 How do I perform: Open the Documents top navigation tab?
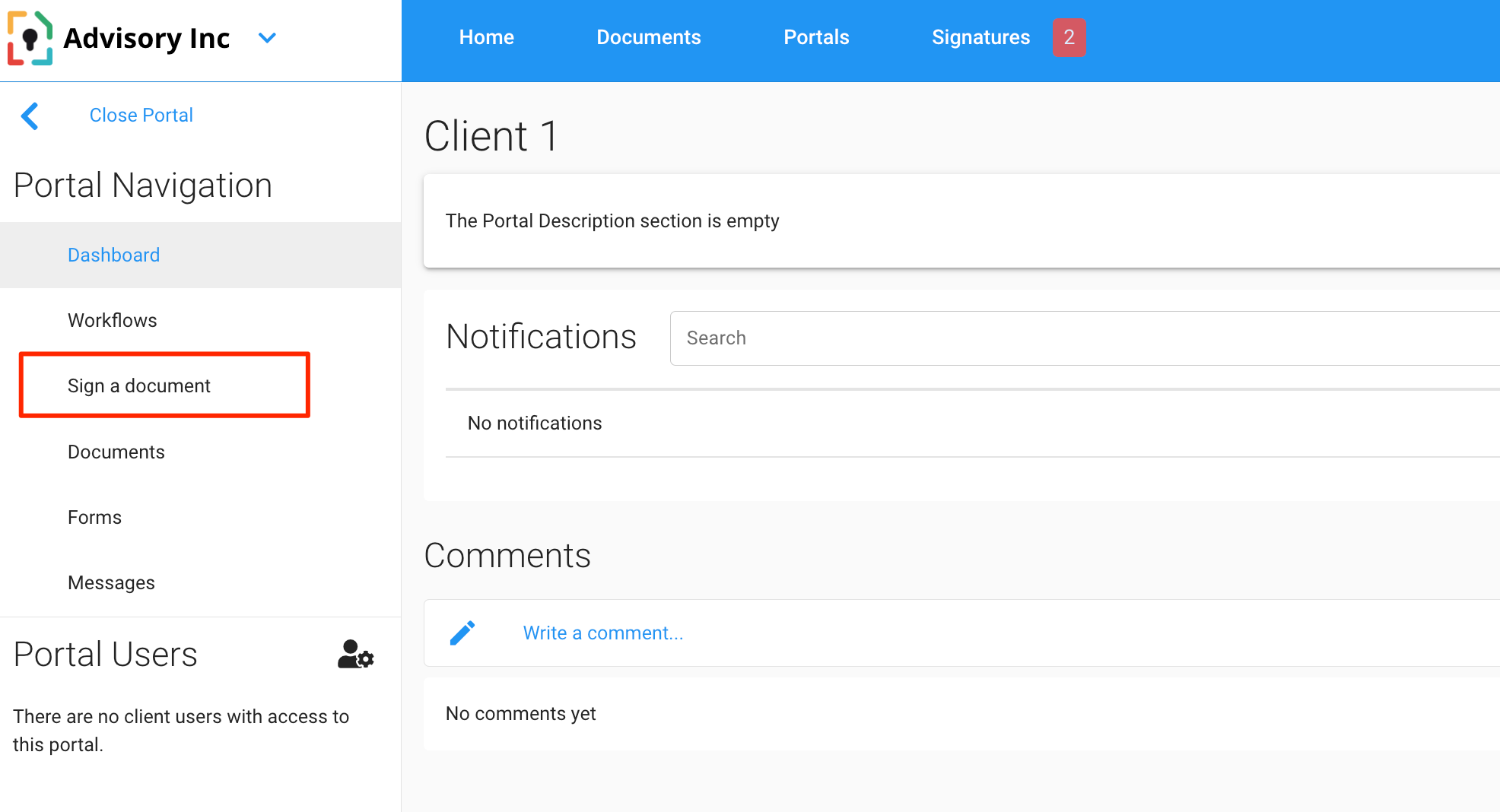click(x=648, y=37)
